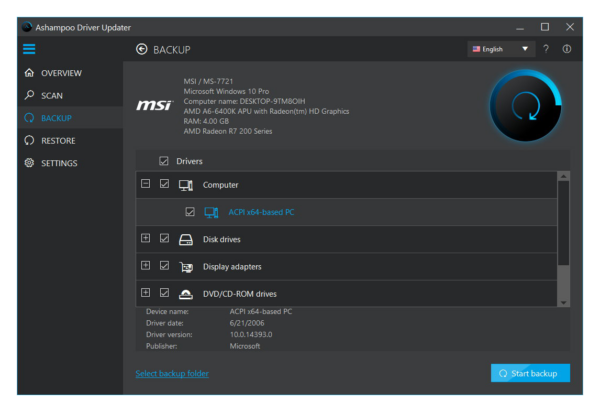Uncheck the Computer category checkbox
The image size is (600, 412).
click(x=165, y=184)
